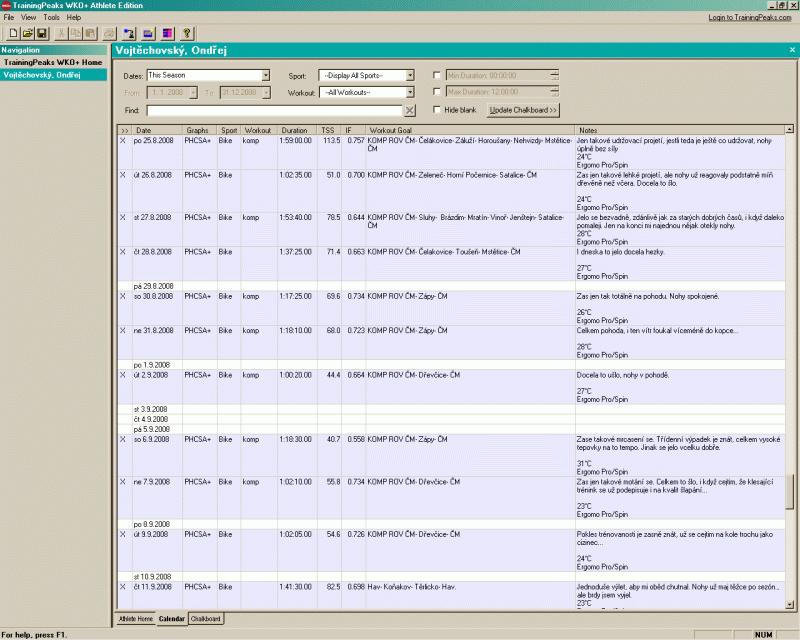Viewport: 800px width, 640px height.
Task: Click the Workout Goal column header
Action: pos(470,130)
